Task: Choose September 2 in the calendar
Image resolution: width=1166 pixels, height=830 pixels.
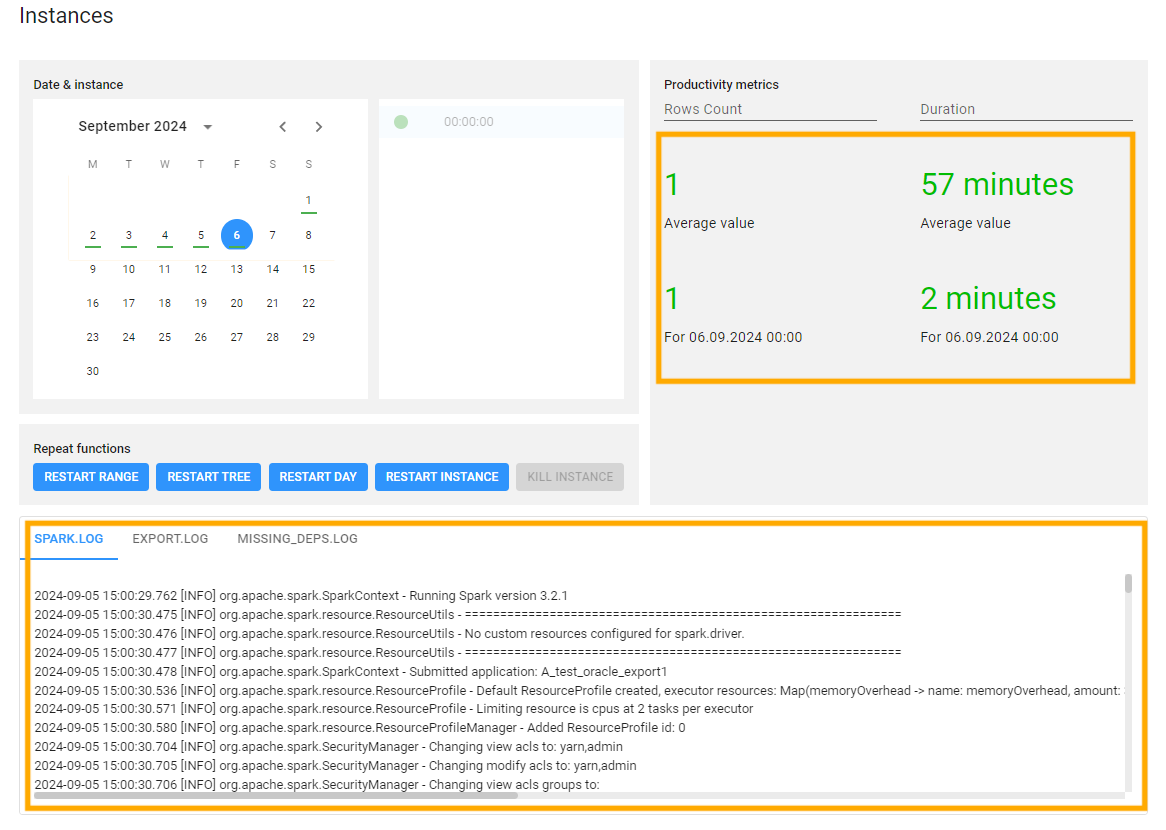Action: (93, 236)
